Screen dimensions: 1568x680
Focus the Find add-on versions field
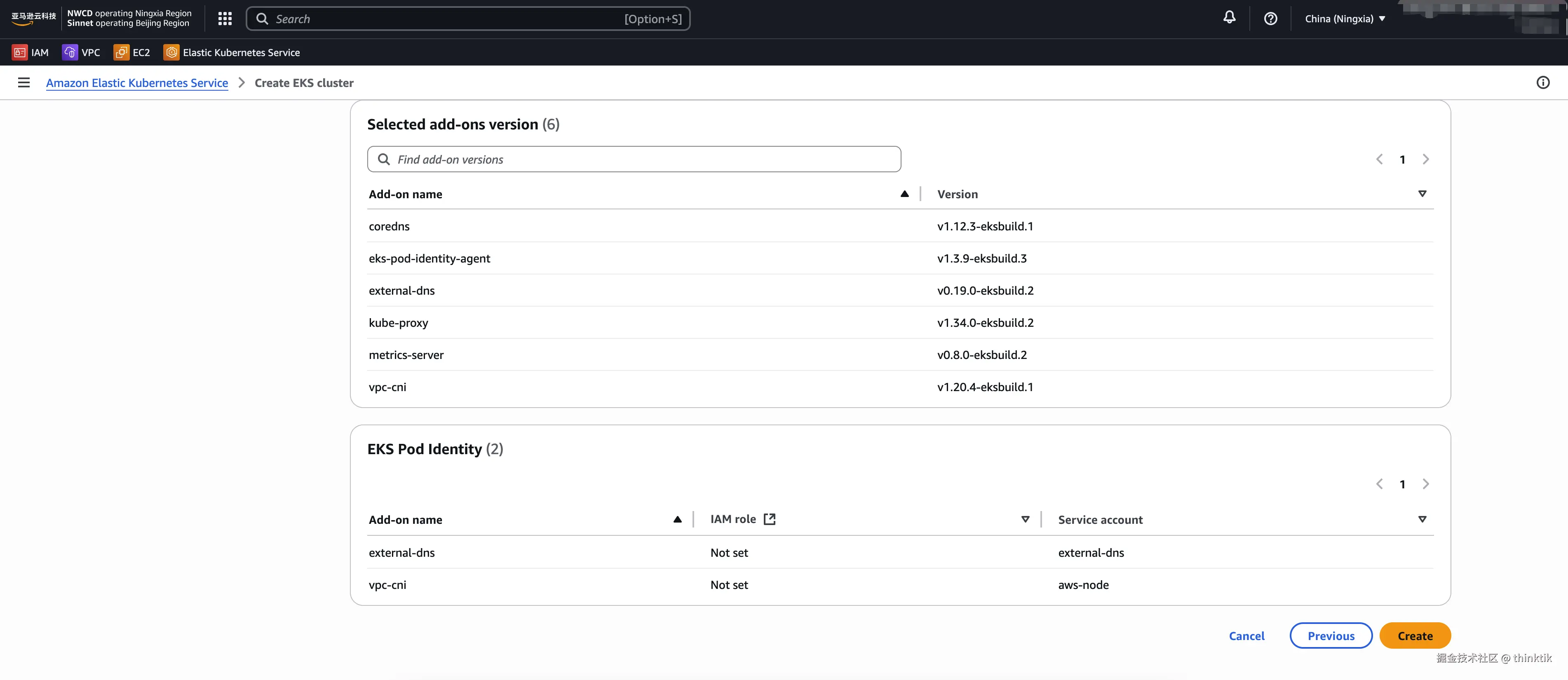pos(634,159)
